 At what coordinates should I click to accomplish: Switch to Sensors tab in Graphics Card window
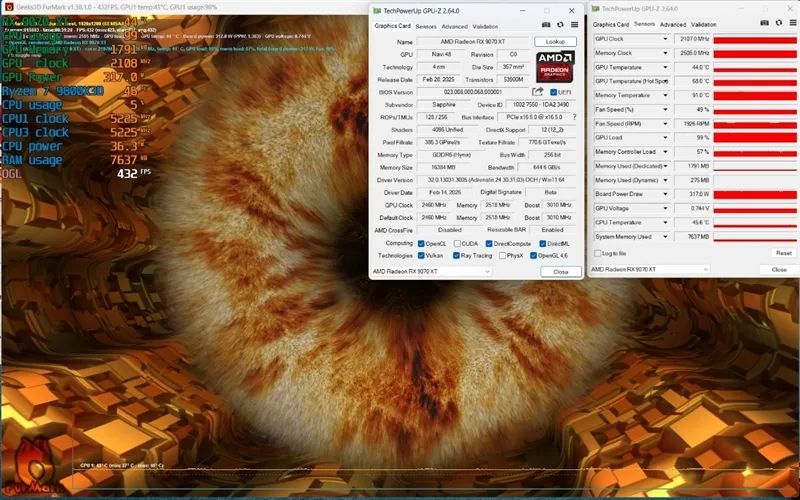(x=426, y=27)
